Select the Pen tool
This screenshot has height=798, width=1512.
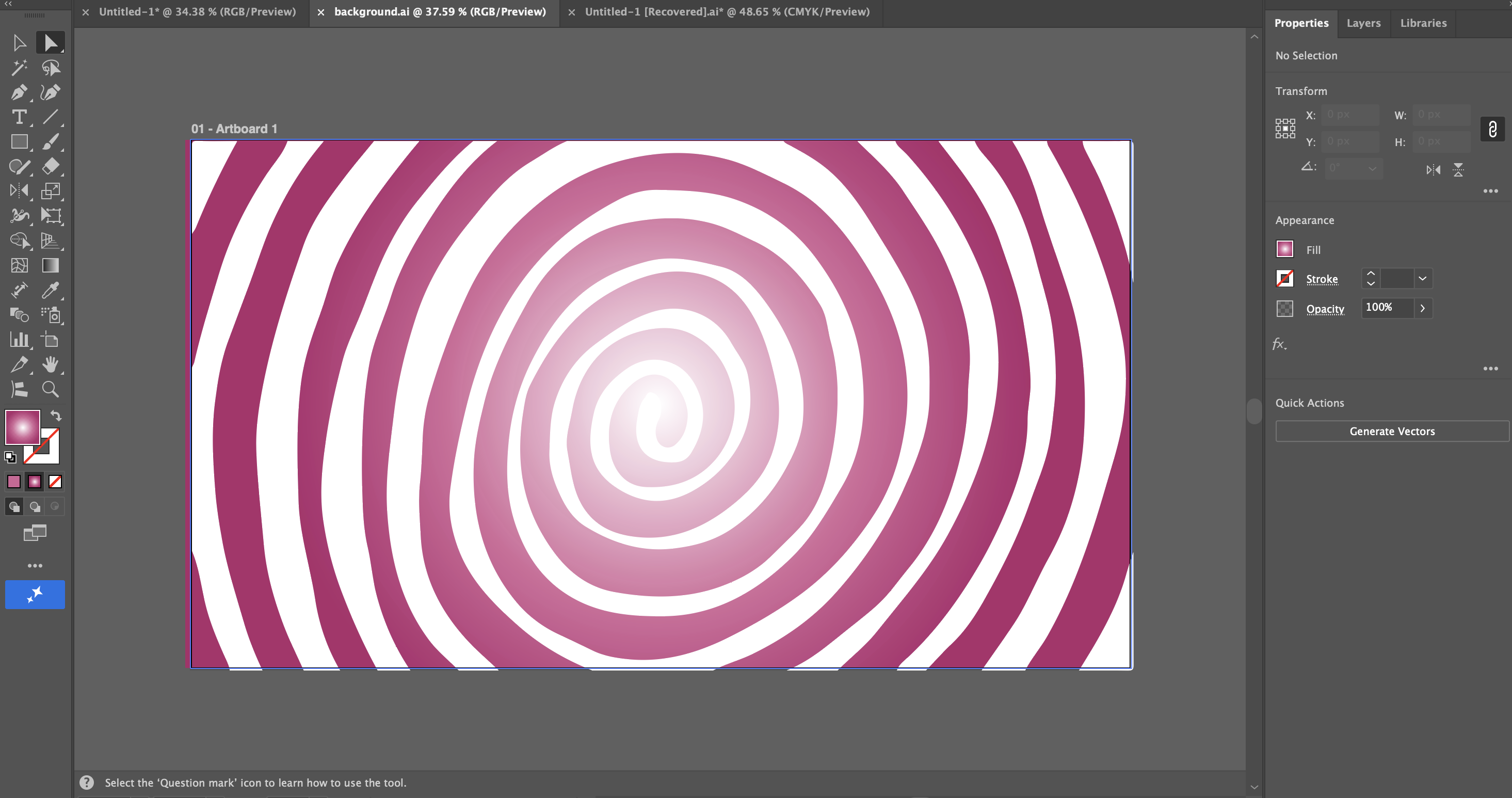click(x=19, y=93)
